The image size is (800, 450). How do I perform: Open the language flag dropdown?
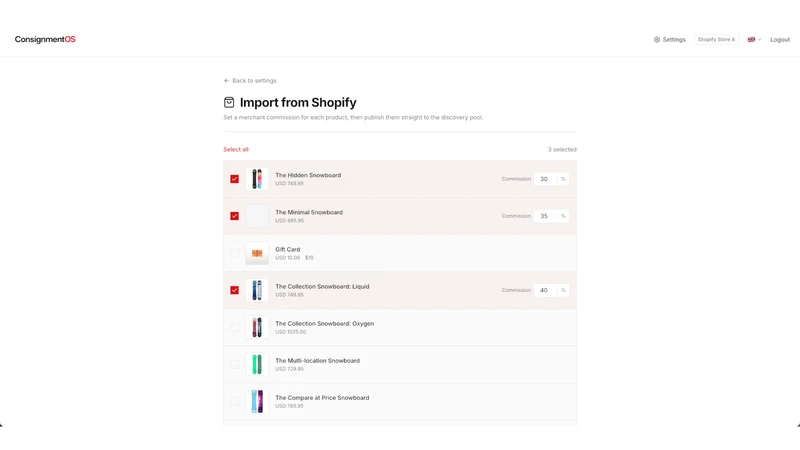coord(754,39)
